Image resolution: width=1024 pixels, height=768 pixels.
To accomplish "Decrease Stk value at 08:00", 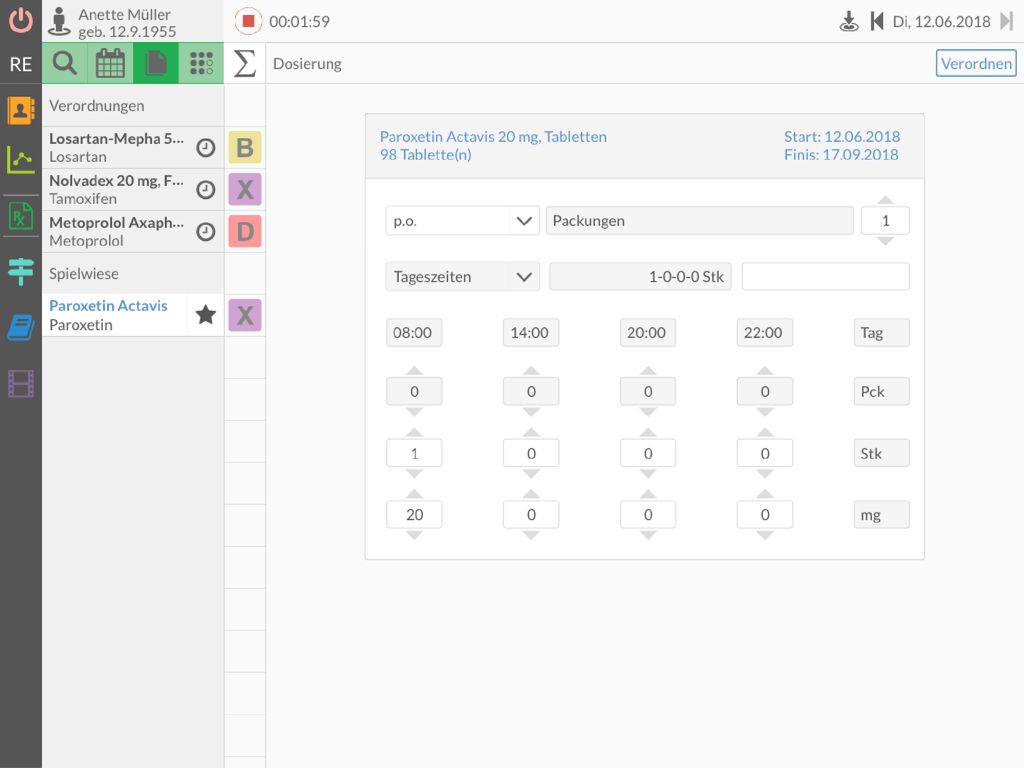I will (x=414, y=474).
